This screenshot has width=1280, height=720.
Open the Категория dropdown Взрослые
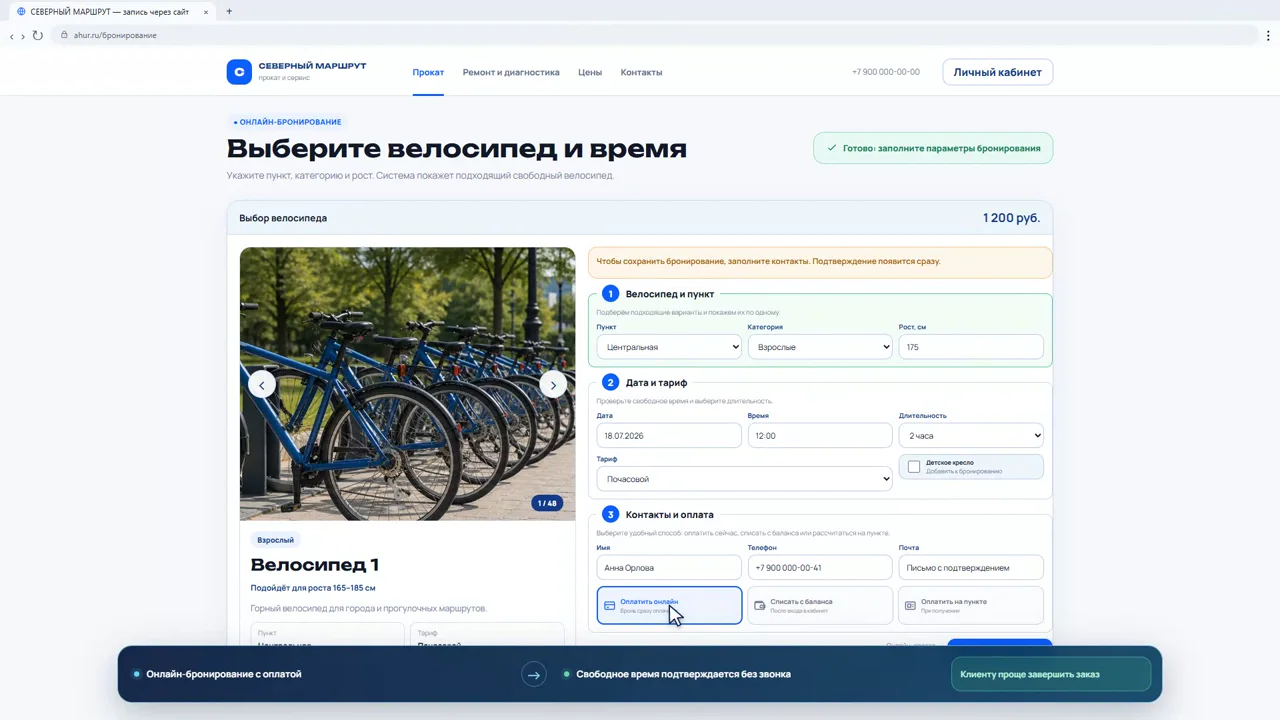[820, 347]
